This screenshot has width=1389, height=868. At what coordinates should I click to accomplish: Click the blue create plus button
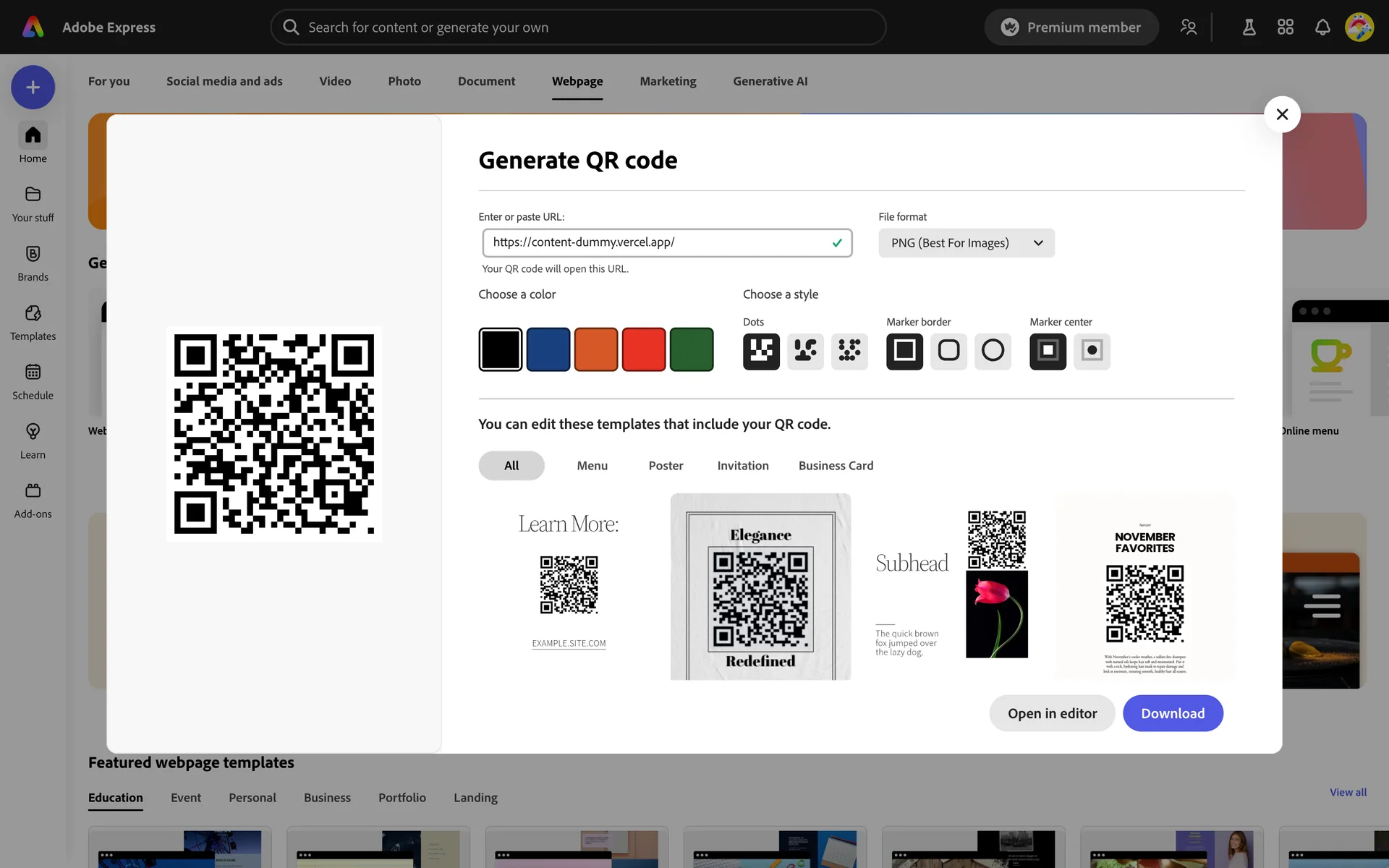pyautogui.click(x=33, y=88)
